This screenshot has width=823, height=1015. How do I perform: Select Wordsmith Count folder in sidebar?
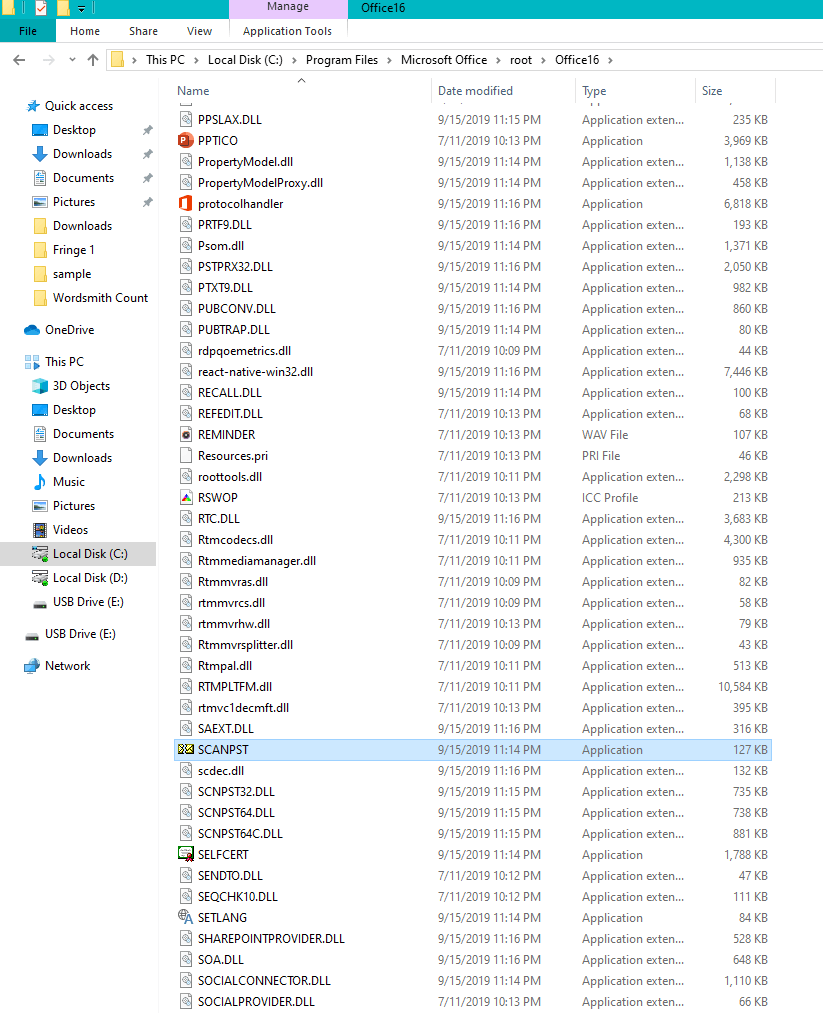(x=100, y=298)
